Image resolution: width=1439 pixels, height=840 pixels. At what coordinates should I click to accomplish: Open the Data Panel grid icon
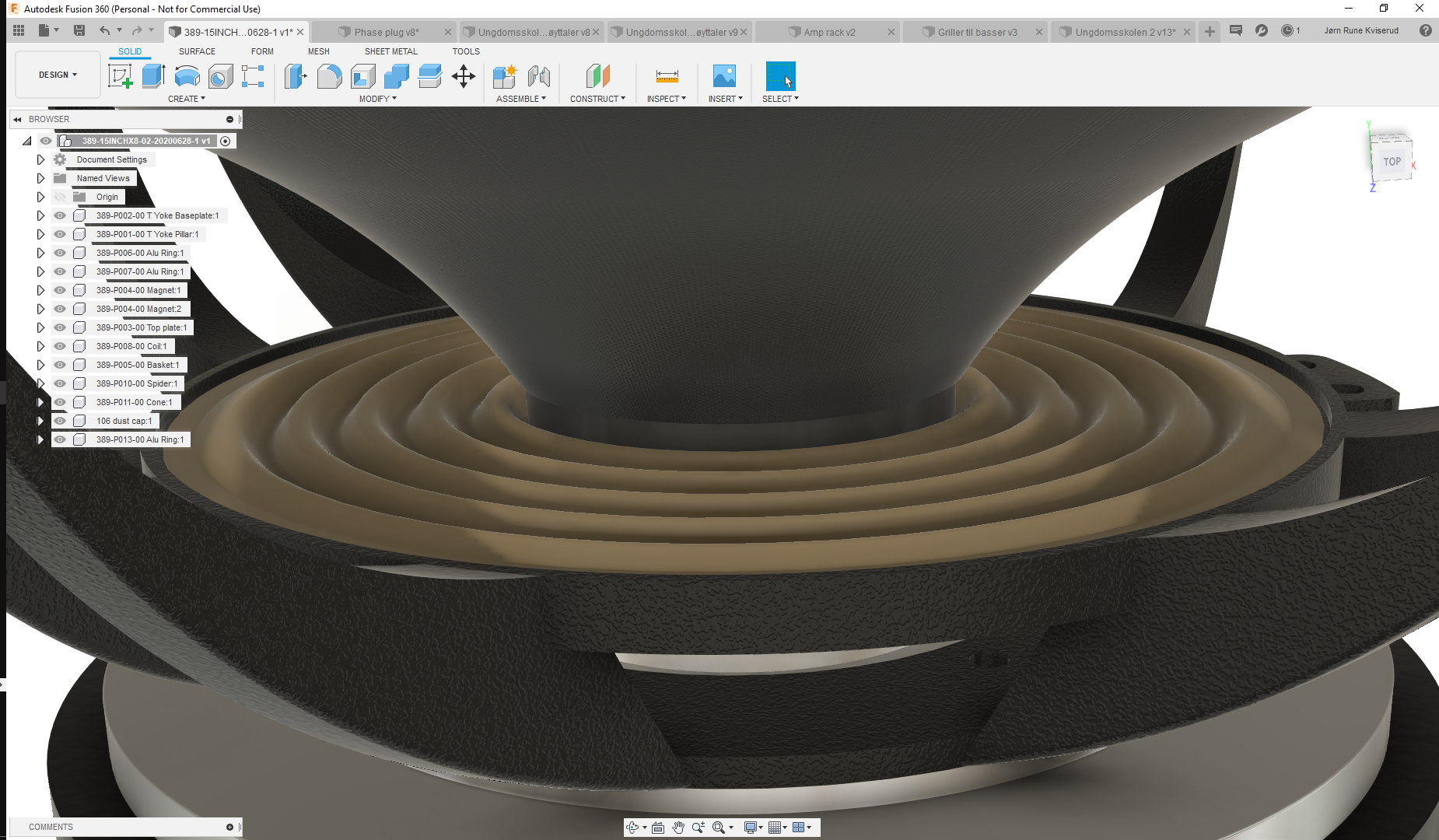click(x=19, y=30)
